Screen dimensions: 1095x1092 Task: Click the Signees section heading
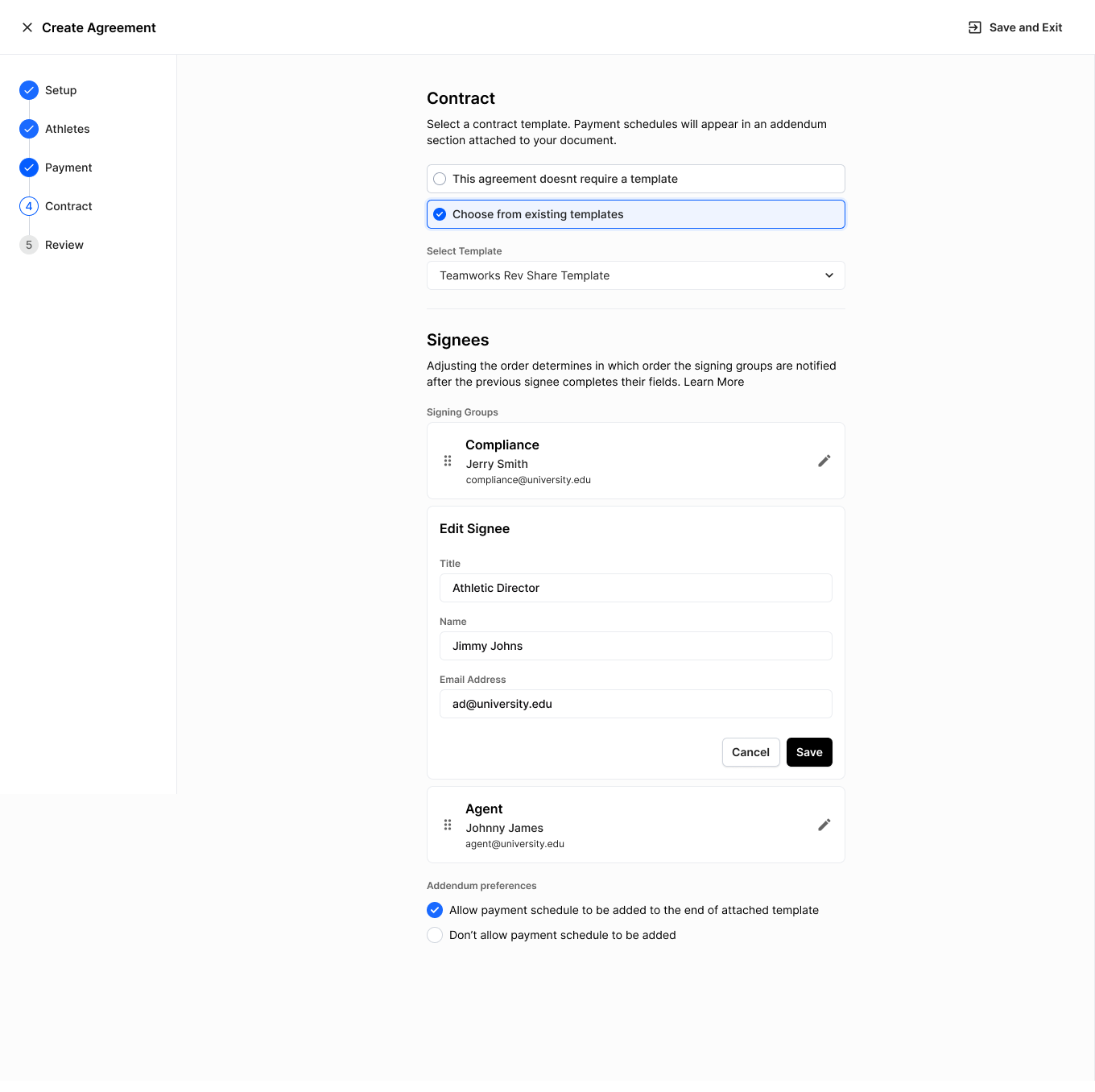[458, 340]
